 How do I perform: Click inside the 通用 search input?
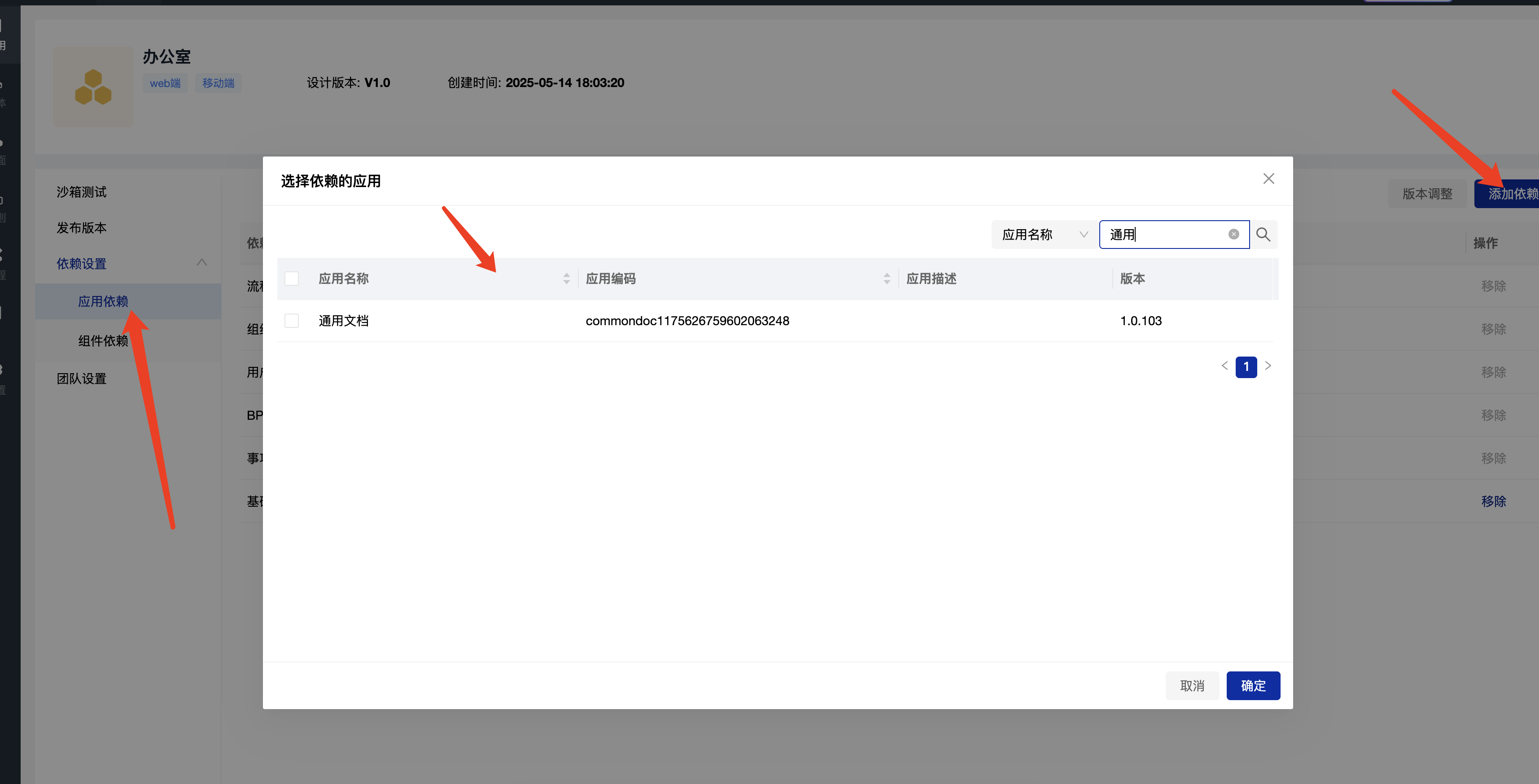click(x=1165, y=235)
